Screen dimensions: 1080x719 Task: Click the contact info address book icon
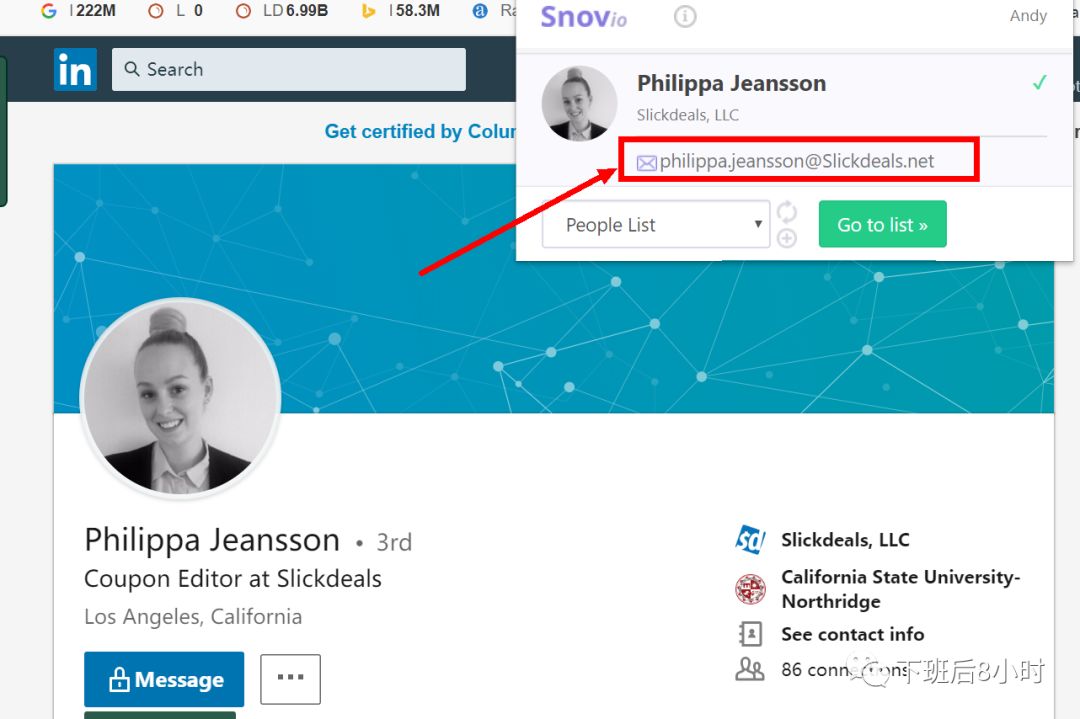pyautogui.click(x=750, y=634)
